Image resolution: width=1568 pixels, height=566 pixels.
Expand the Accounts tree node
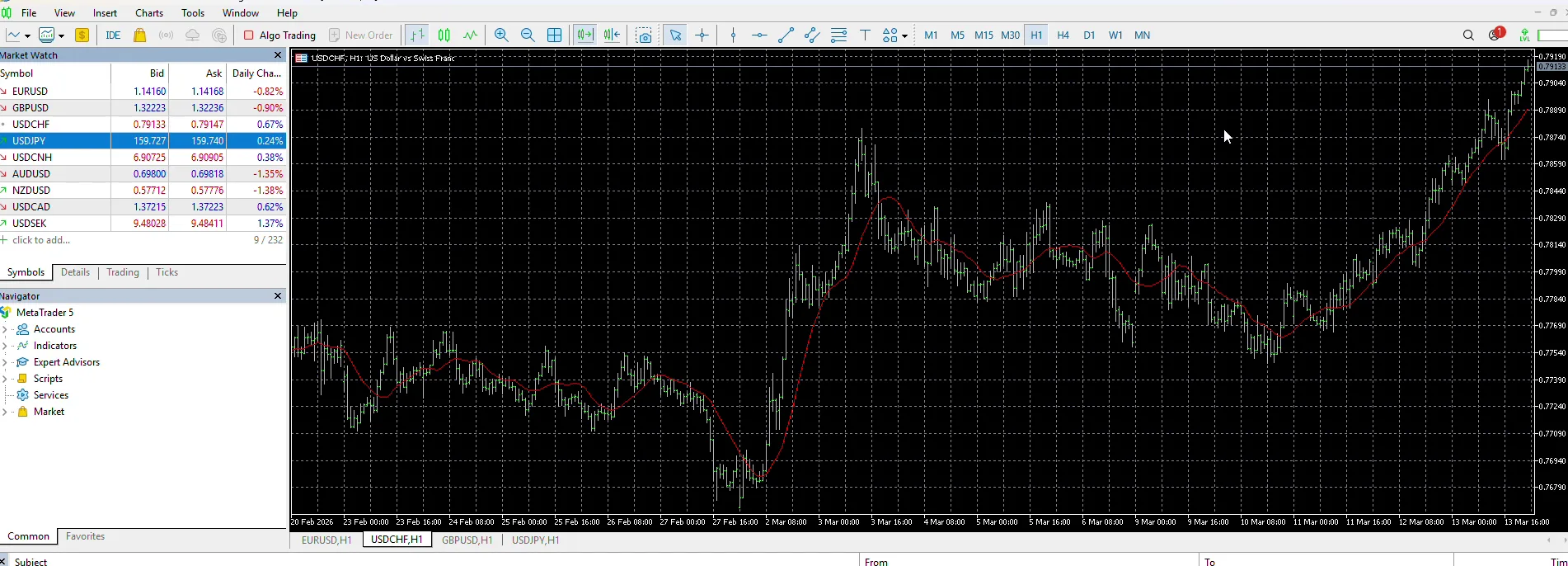point(5,329)
